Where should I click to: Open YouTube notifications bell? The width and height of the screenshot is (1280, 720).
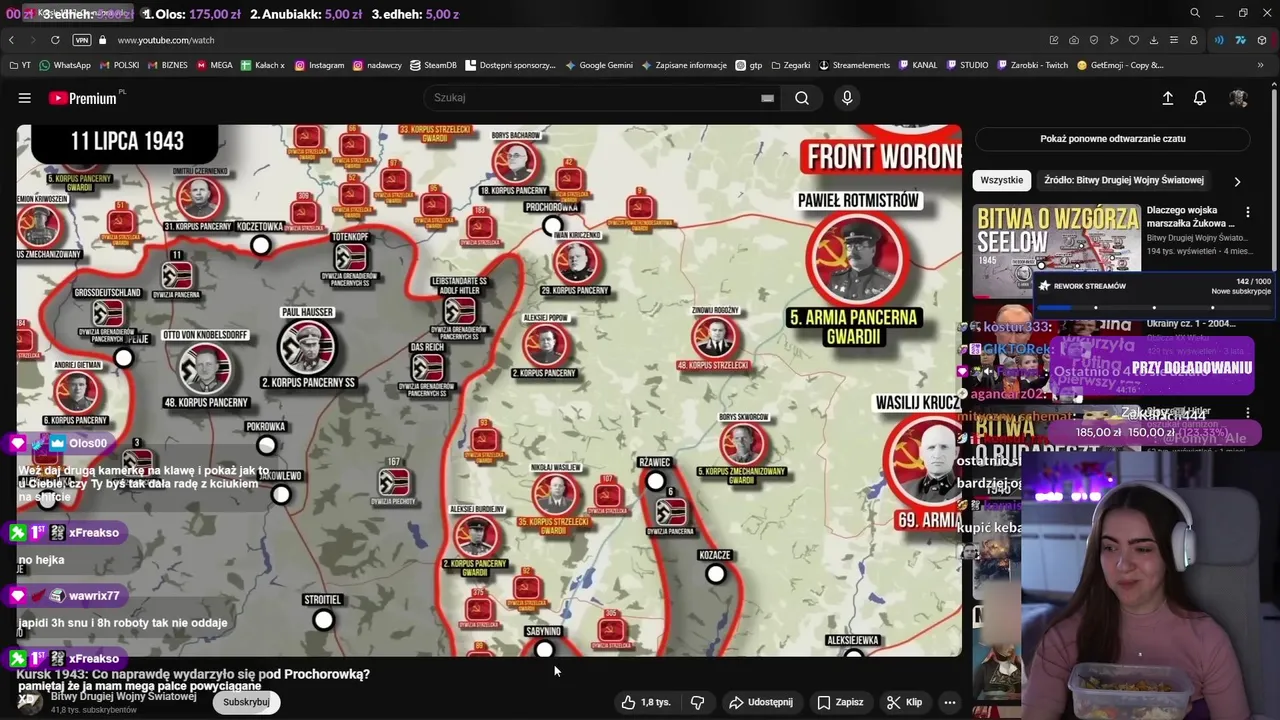point(1200,98)
